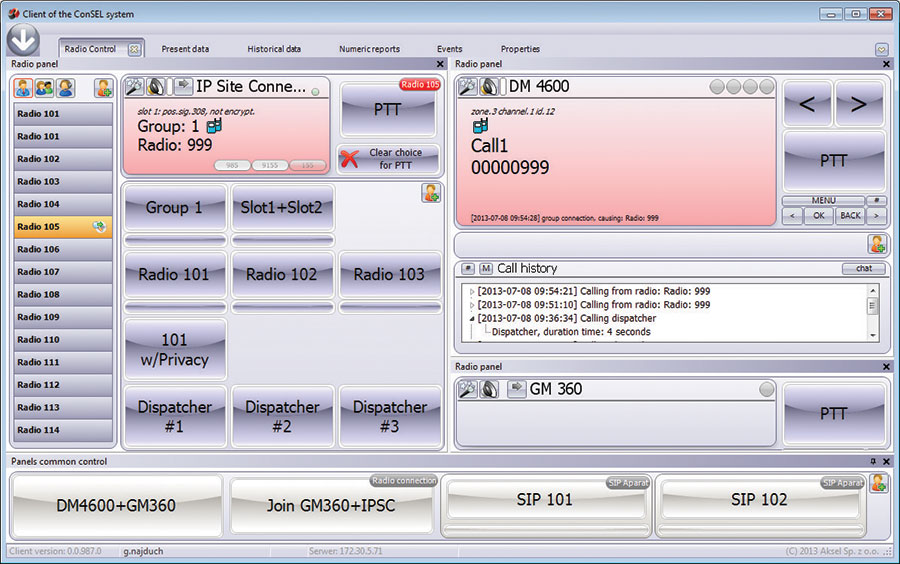Expand the 09:54:21 call history entry
The image size is (900, 564).
473,291
